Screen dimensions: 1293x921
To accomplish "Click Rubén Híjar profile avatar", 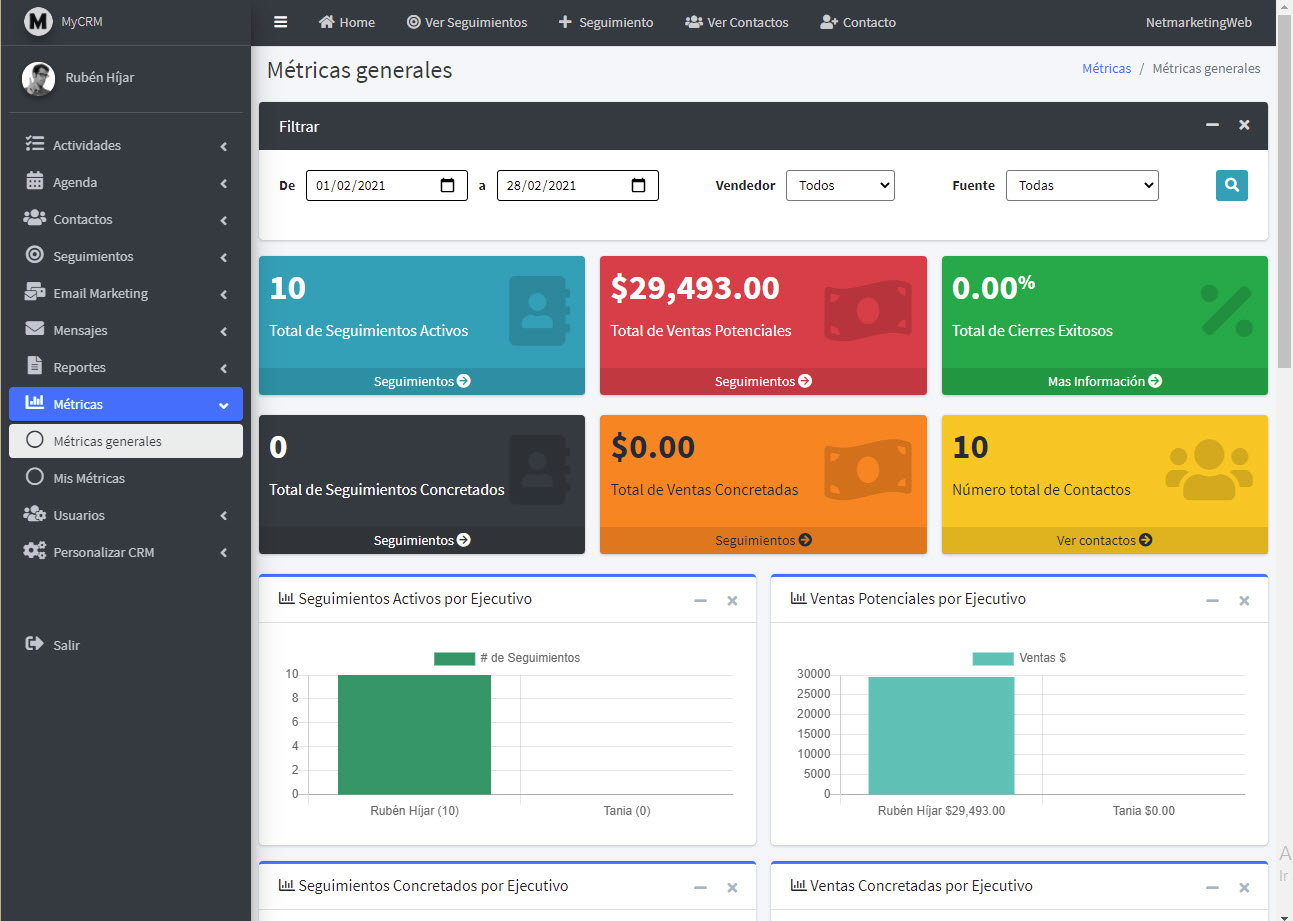I will [38, 78].
